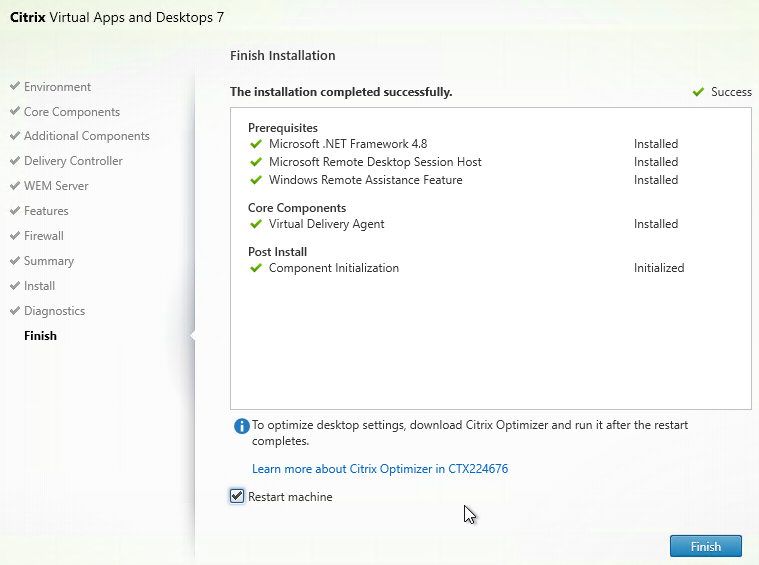
Task: Uncheck the Restart machine checkbox
Action: pyautogui.click(x=237, y=496)
